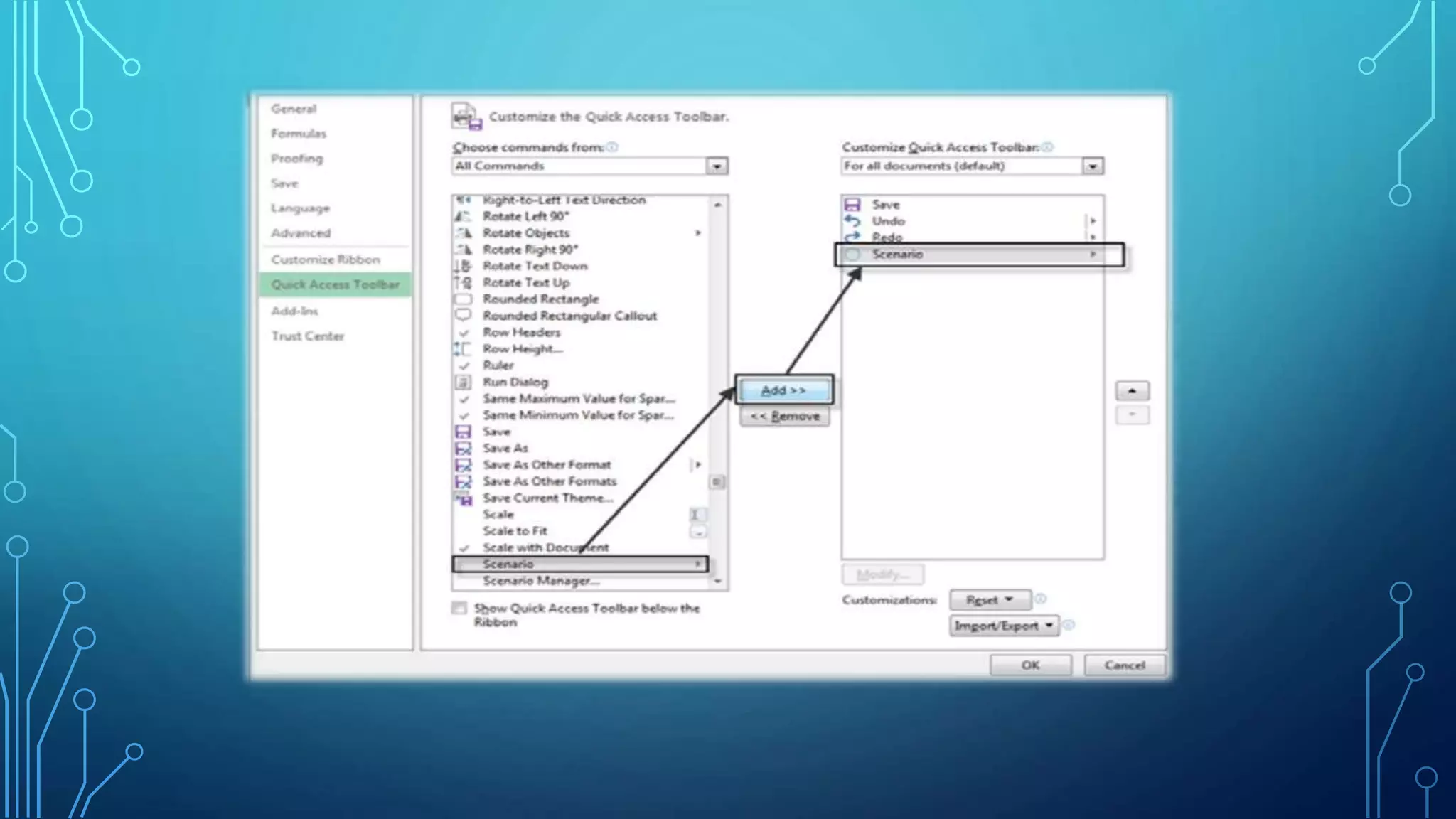Open the For all documents dropdown
Image resolution: width=1456 pixels, height=819 pixels.
pyautogui.click(x=1092, y=166)
